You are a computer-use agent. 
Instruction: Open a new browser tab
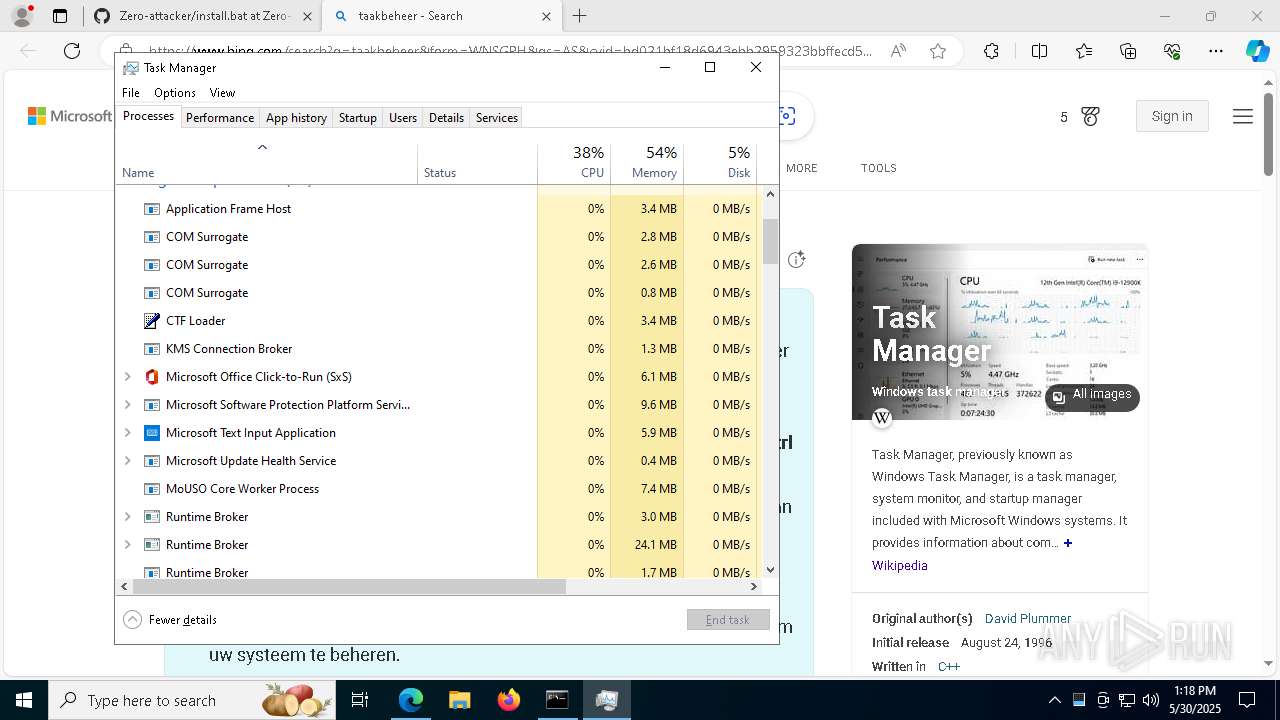tap(580, 16)
